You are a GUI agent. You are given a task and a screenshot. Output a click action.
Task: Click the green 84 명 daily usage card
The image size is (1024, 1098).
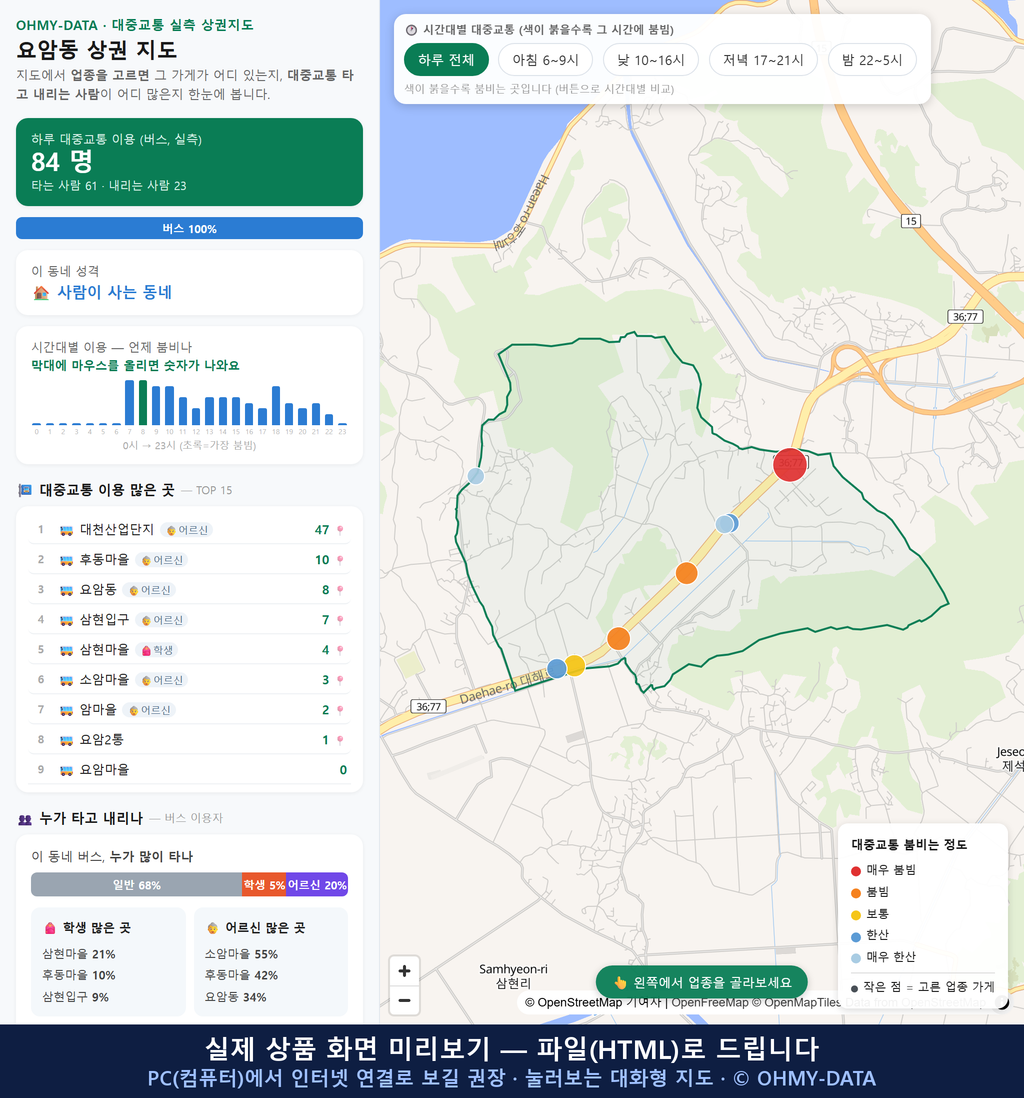[x=189, y=162]
